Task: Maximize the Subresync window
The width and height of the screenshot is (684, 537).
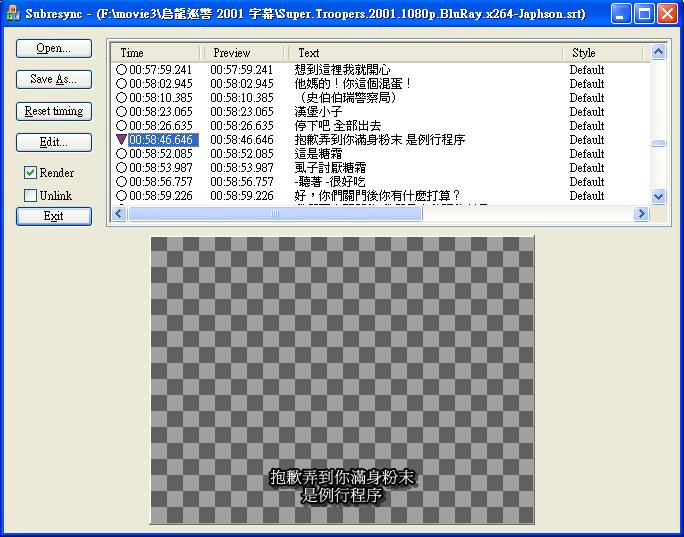Action: point(643,14)
